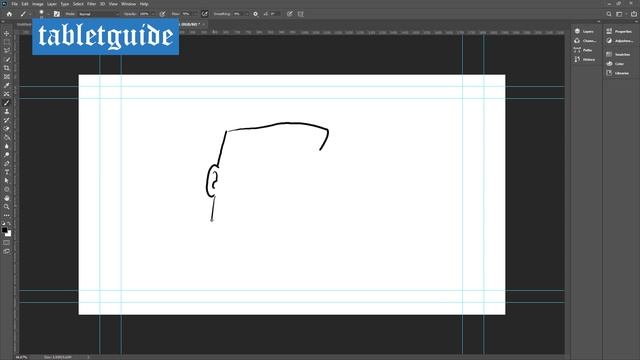Select the Path Selection tool

tap(7, 180)
